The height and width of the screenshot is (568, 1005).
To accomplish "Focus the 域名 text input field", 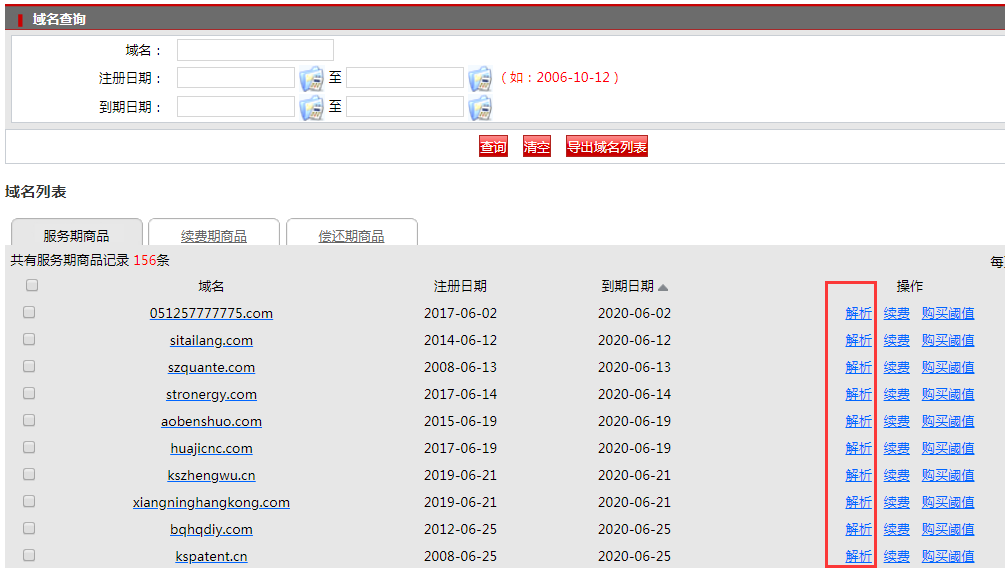I will pyautogui.click(x=255, y=50).
